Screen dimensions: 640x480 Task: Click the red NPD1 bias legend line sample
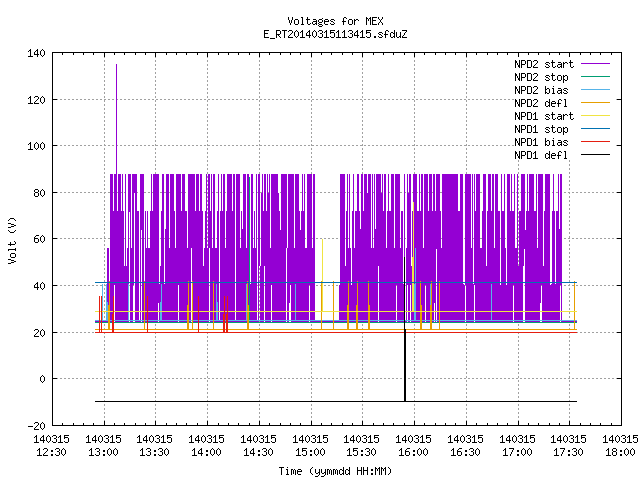[595, 142]
